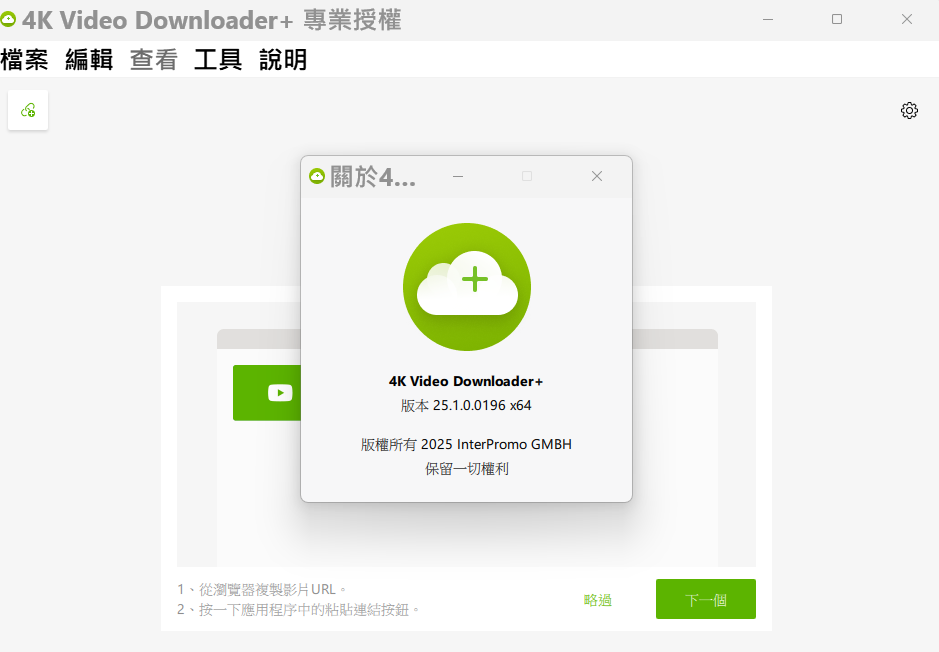Viewport: 939px width, 652px height.
Task: Maximize the main application window
Action: (837, 19)
